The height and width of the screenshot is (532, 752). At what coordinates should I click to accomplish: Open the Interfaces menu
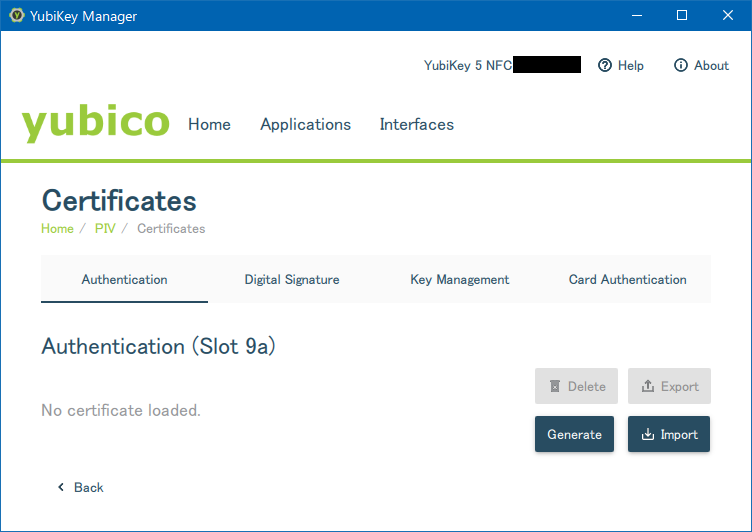(x=416, y=124)
